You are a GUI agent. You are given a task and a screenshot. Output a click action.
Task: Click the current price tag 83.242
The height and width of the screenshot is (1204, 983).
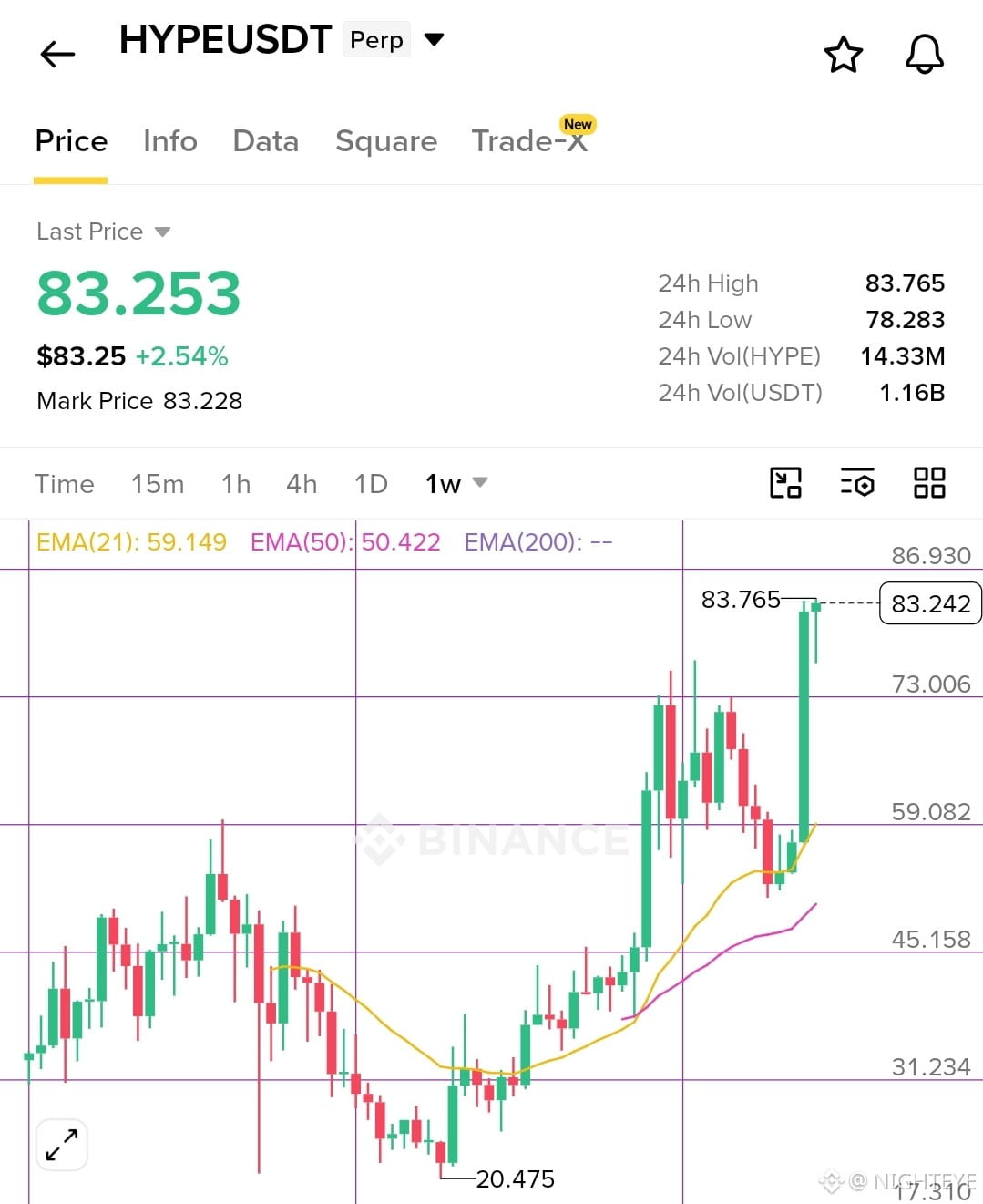coord(930,603)
